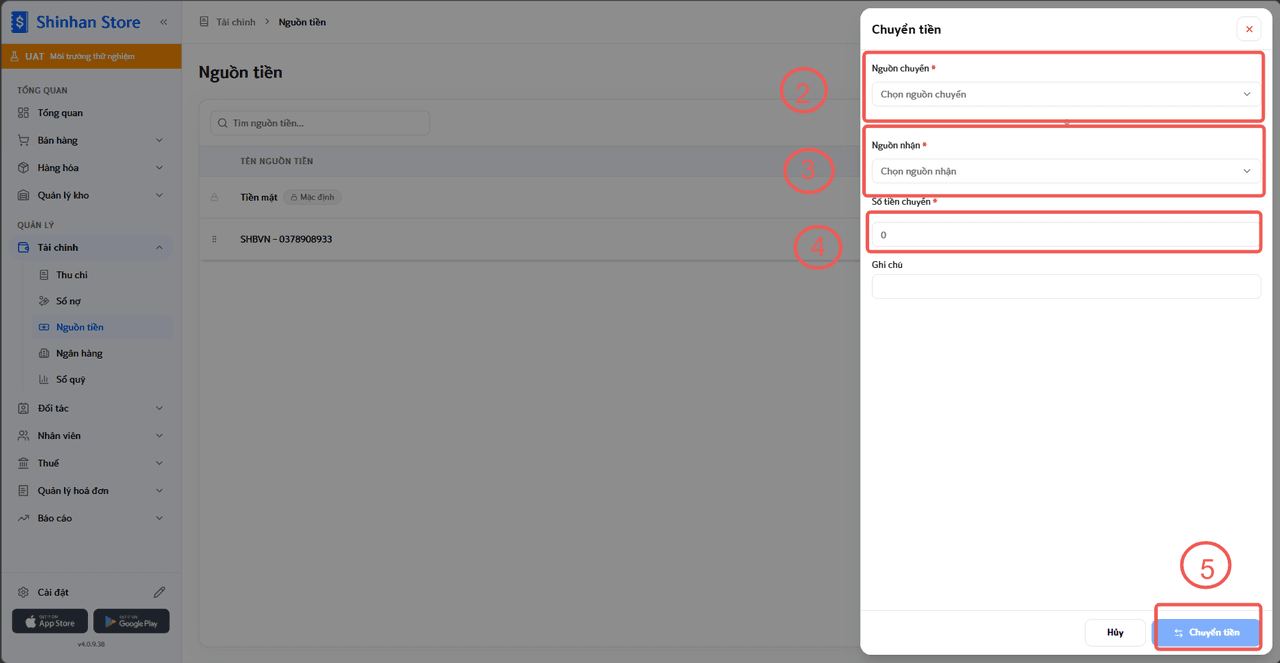Click the Số tiền chuyển input field
Screen dimensions: 1280x663
click(1066, 235)
